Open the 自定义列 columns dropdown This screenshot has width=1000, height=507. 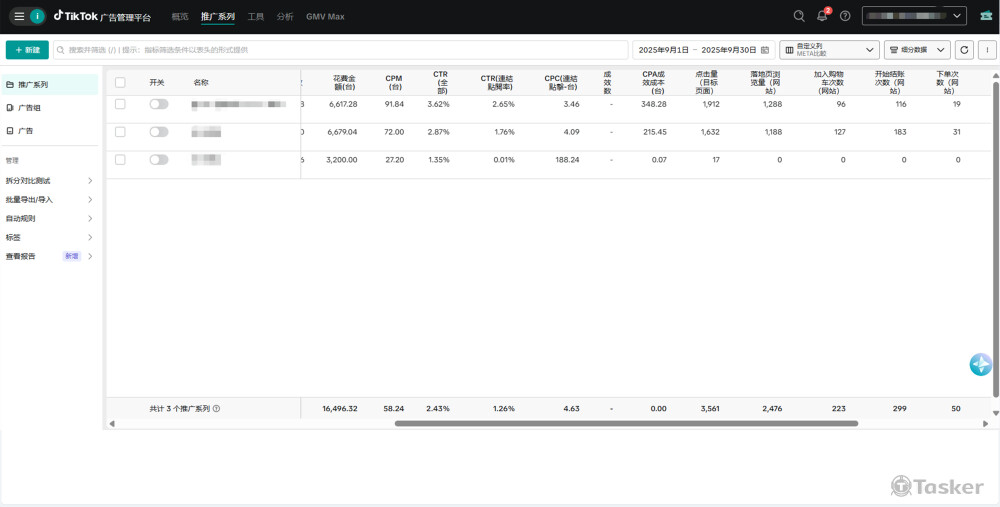[x=829, y=50]
